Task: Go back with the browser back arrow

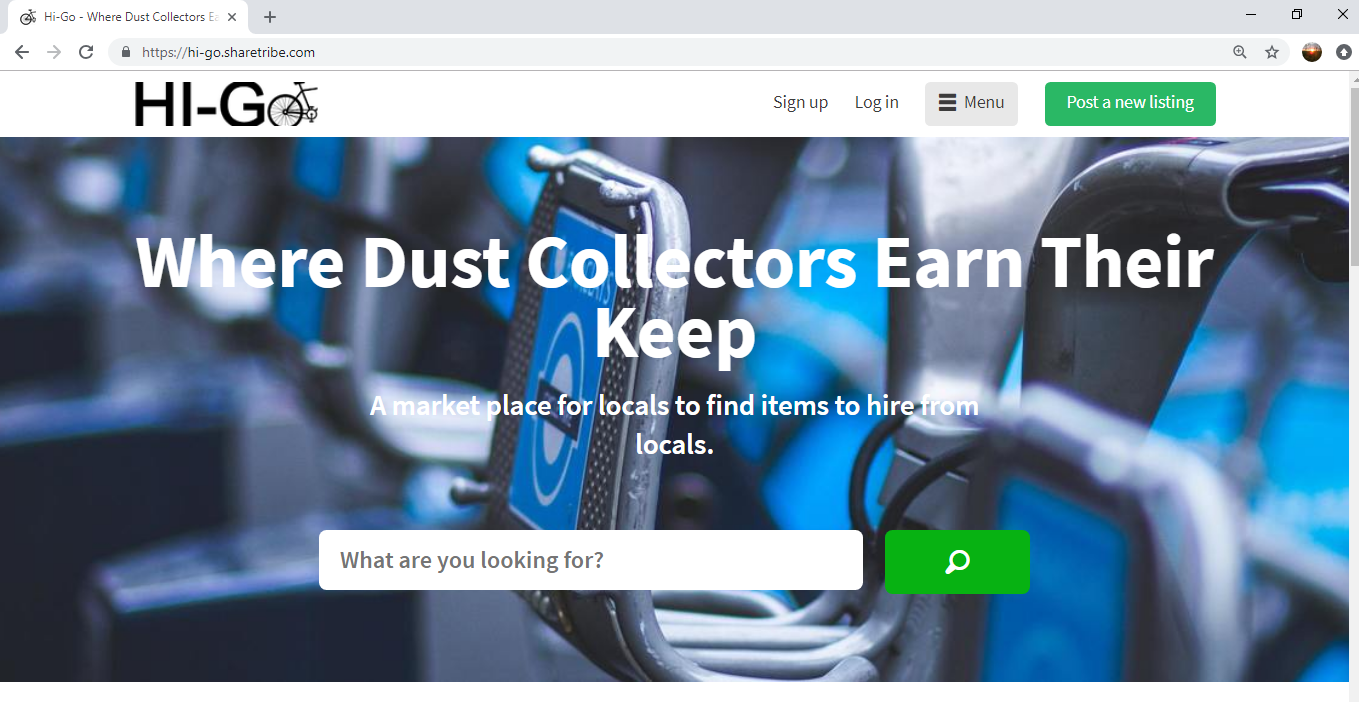Action: (x=22, y=52)
